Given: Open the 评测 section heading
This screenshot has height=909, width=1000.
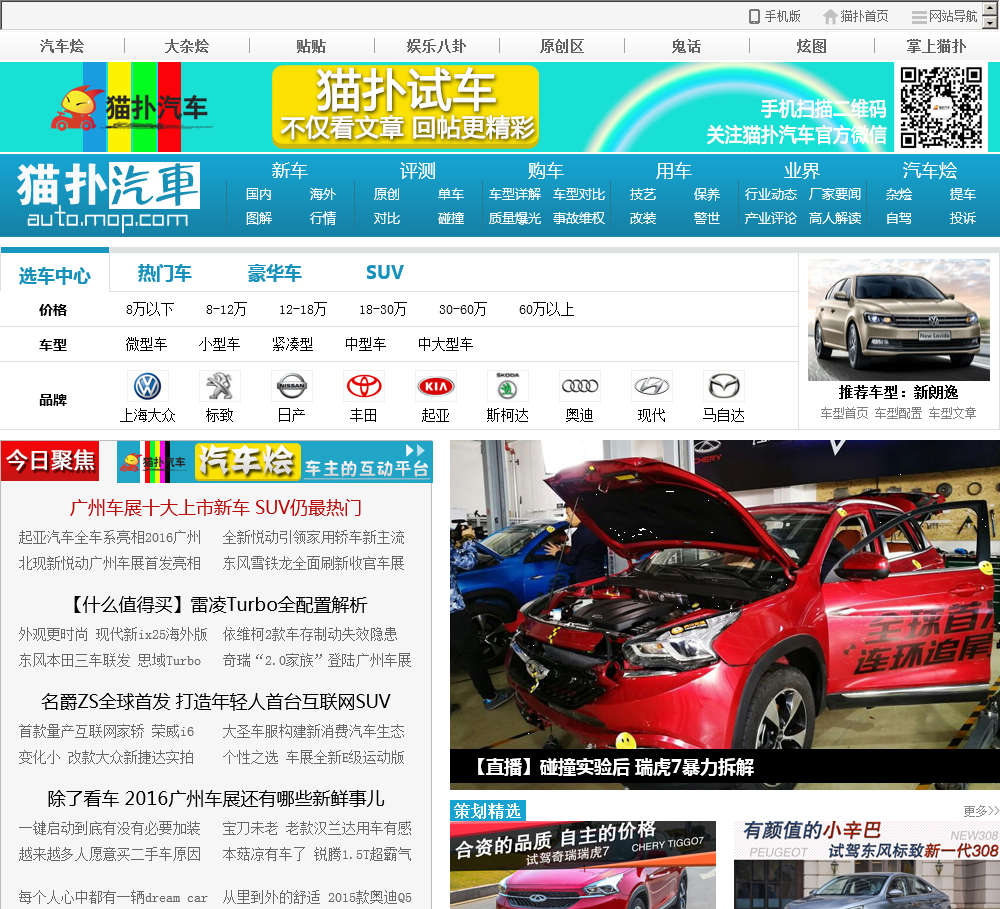Looking at the screenshot, I should 418,170.
